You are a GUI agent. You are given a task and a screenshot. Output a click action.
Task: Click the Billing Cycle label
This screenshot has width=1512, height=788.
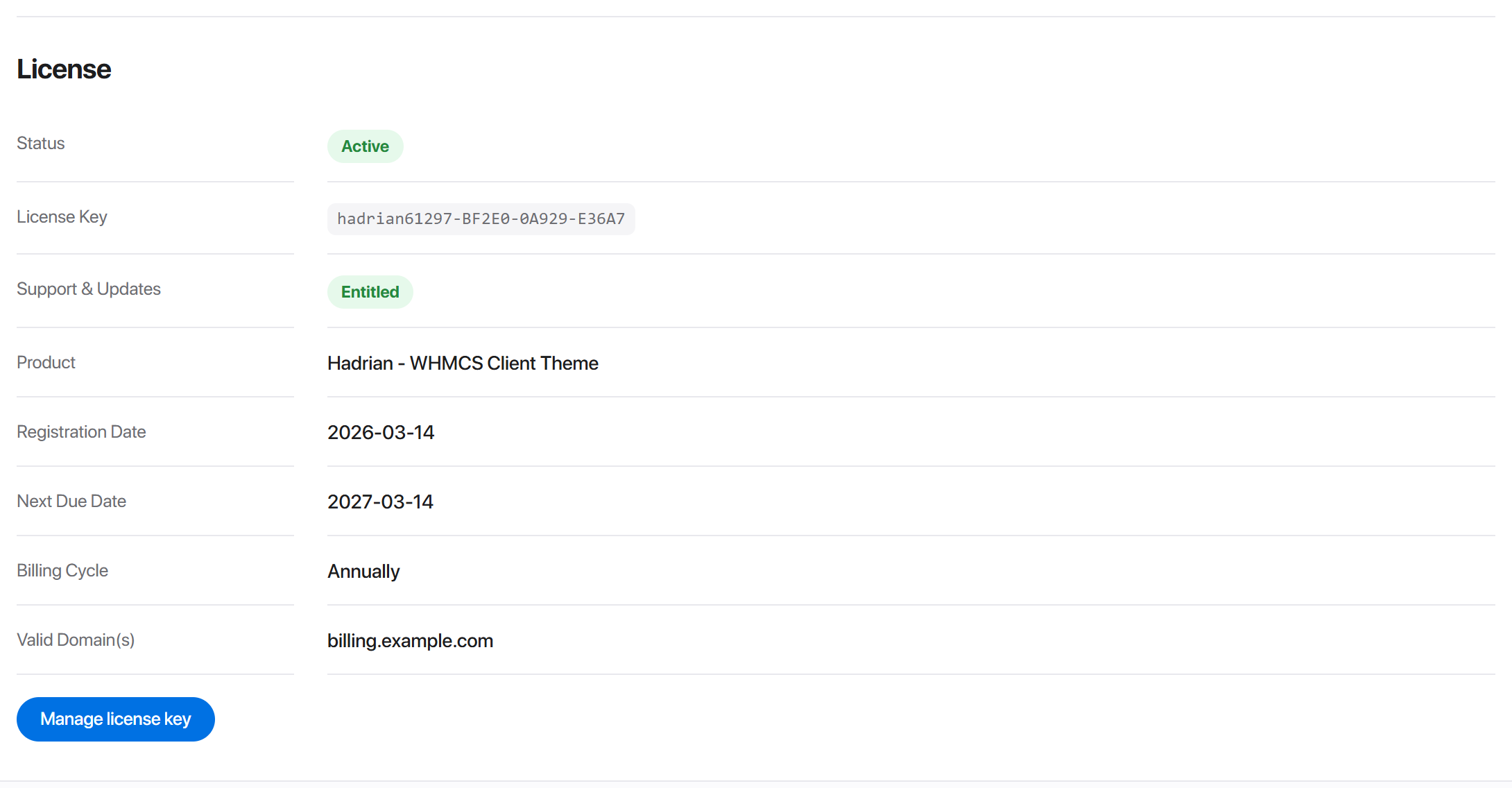pos(62,571)
